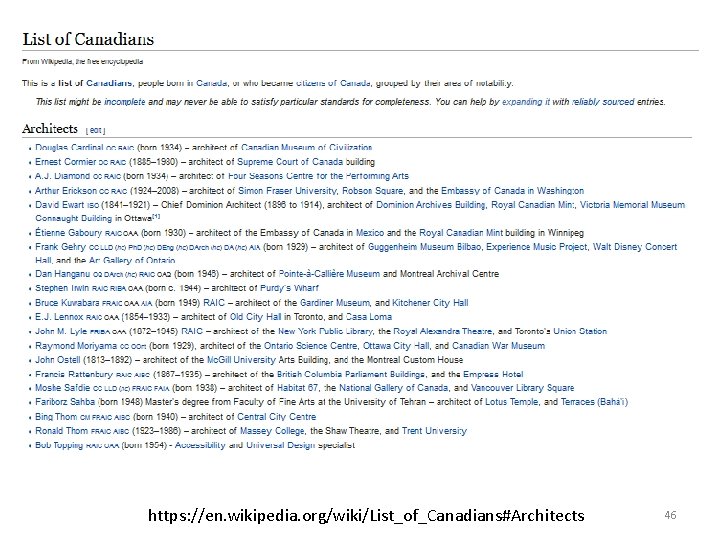The width and height of the screenshot is (720, 540).
Task: Open the Robson Square link
Action: coord(373,191)
